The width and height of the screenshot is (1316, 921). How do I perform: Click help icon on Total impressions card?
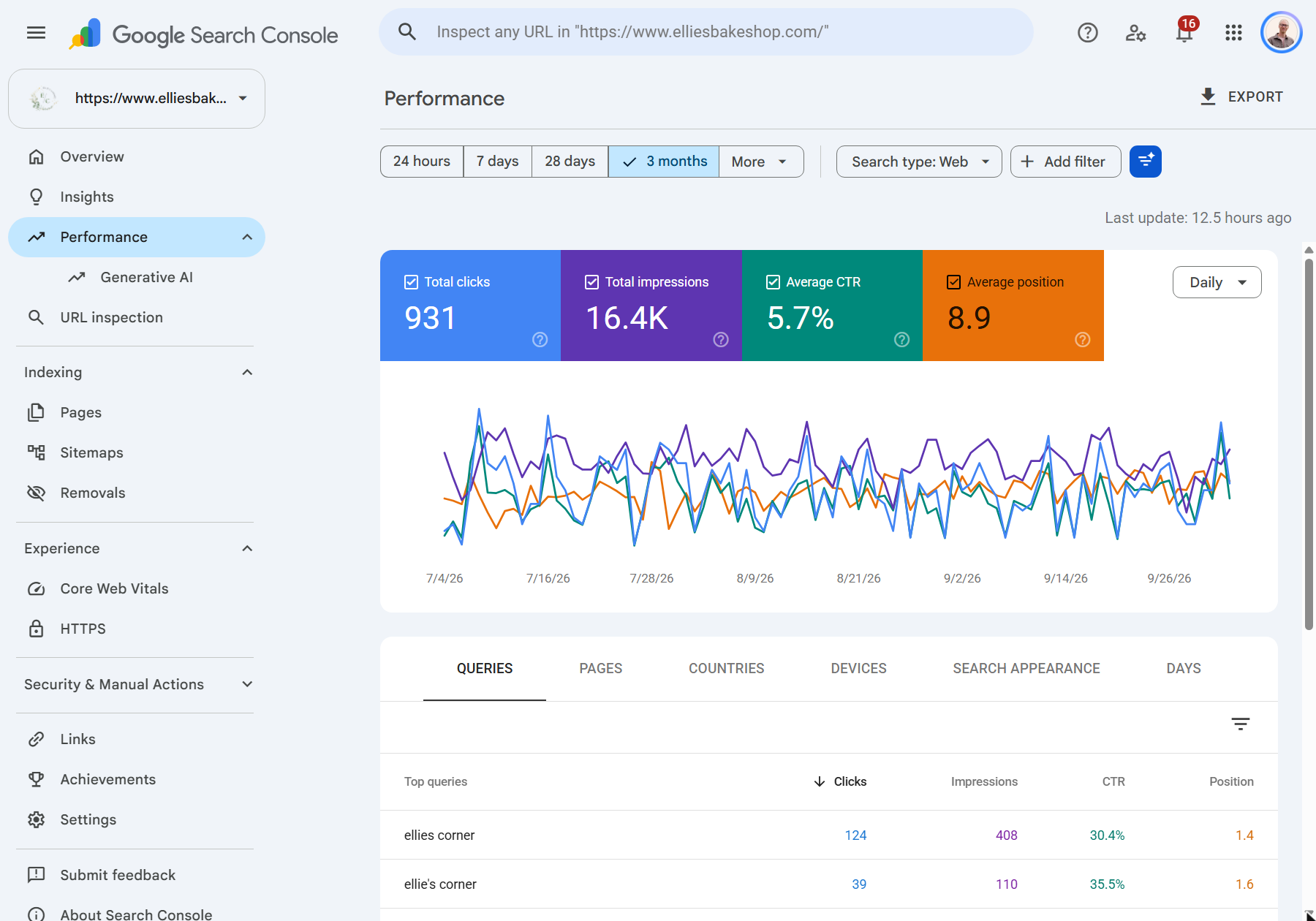click(721, 339)
